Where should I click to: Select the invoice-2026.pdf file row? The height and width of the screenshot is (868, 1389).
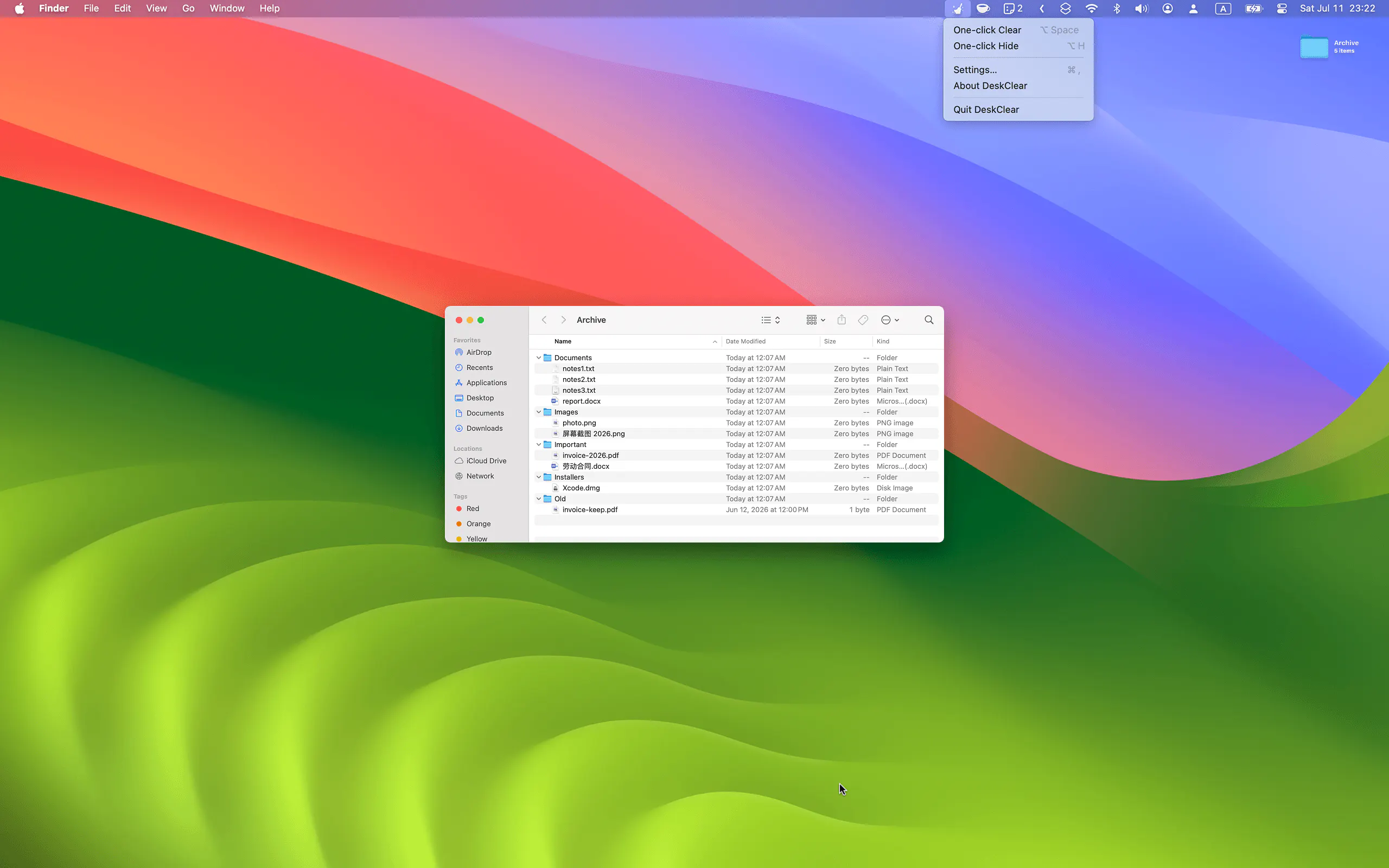coord(736,456)
